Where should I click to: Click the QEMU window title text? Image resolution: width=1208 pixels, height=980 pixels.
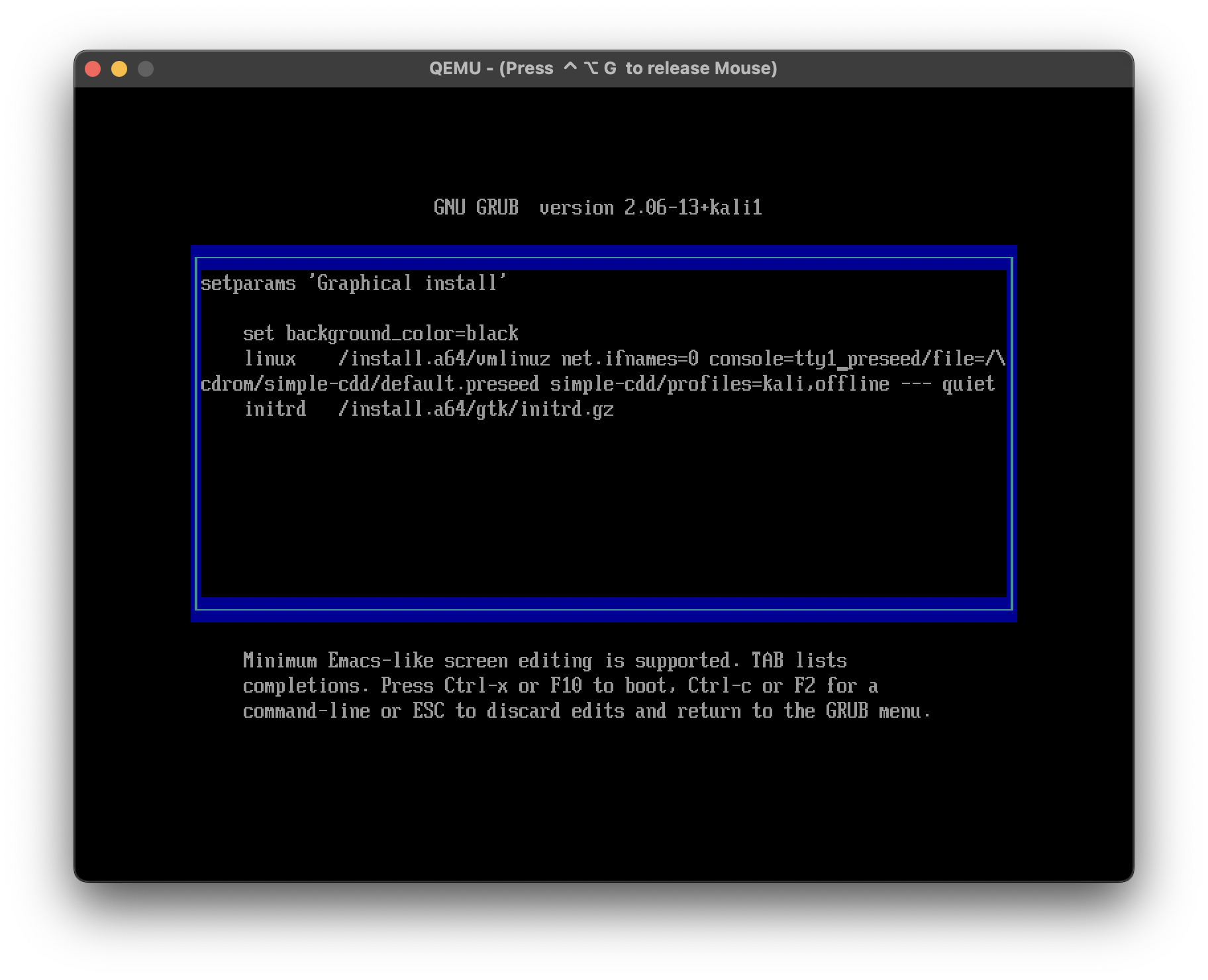[x=603, y=68]
